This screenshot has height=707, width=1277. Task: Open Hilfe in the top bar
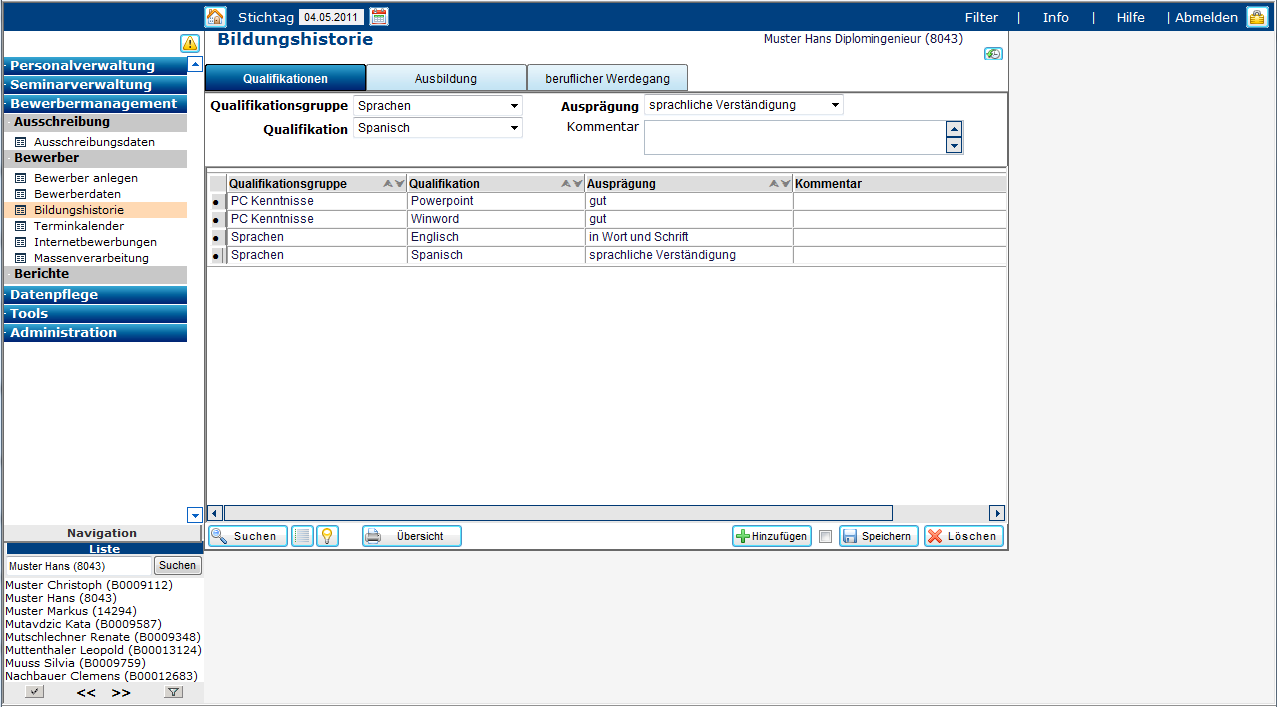(x=1130, y=17)
